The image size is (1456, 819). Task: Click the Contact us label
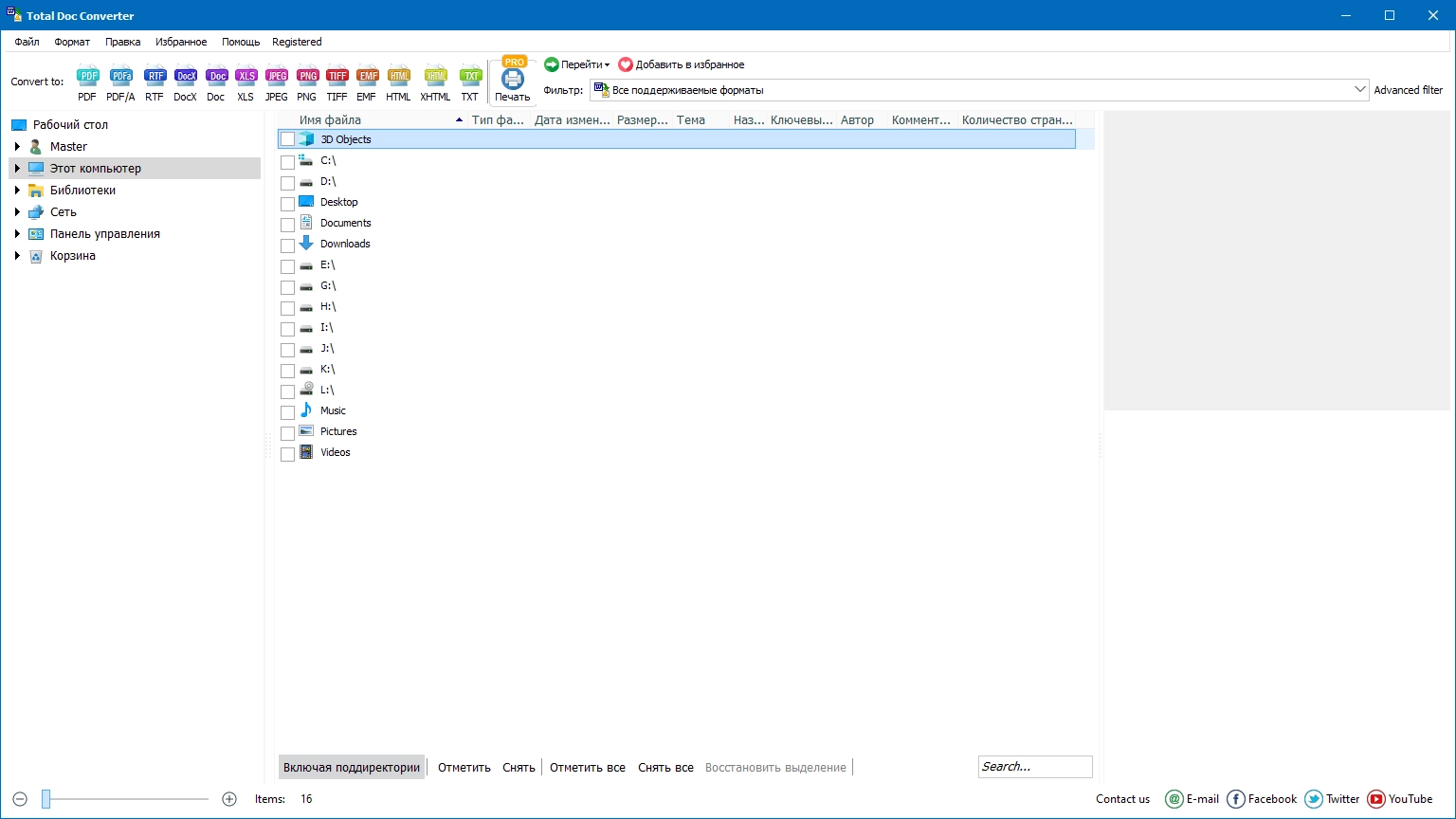tap(1122, 799)
